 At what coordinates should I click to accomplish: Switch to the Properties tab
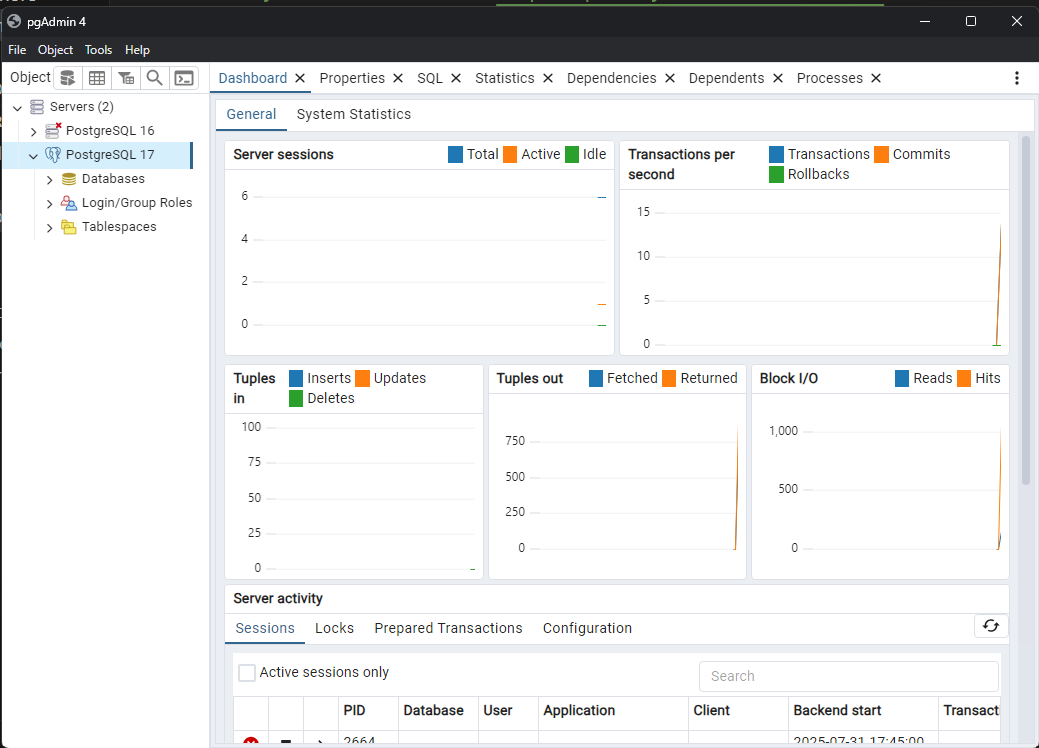[x=352, y=78]
